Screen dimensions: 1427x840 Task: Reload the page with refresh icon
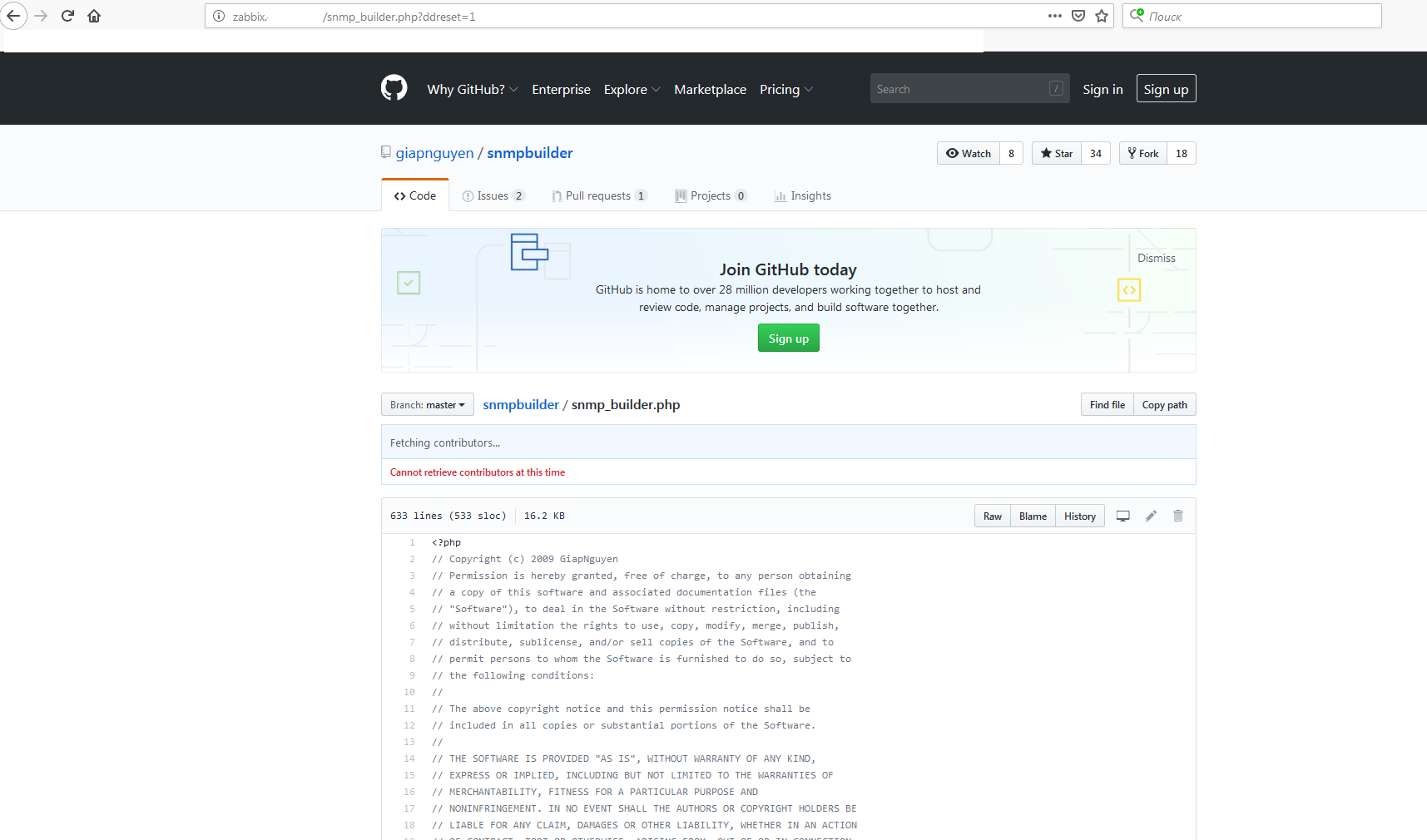[x=67, y=16]
